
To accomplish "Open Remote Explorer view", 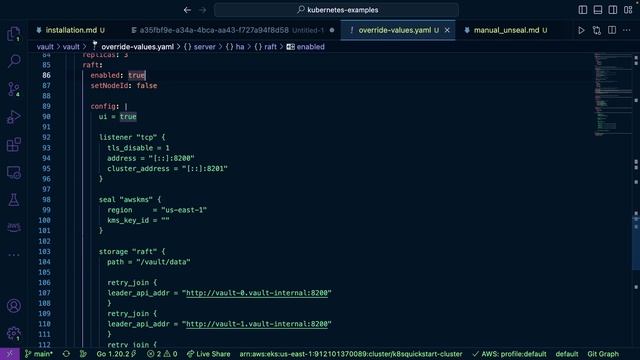I will (14, 172).
